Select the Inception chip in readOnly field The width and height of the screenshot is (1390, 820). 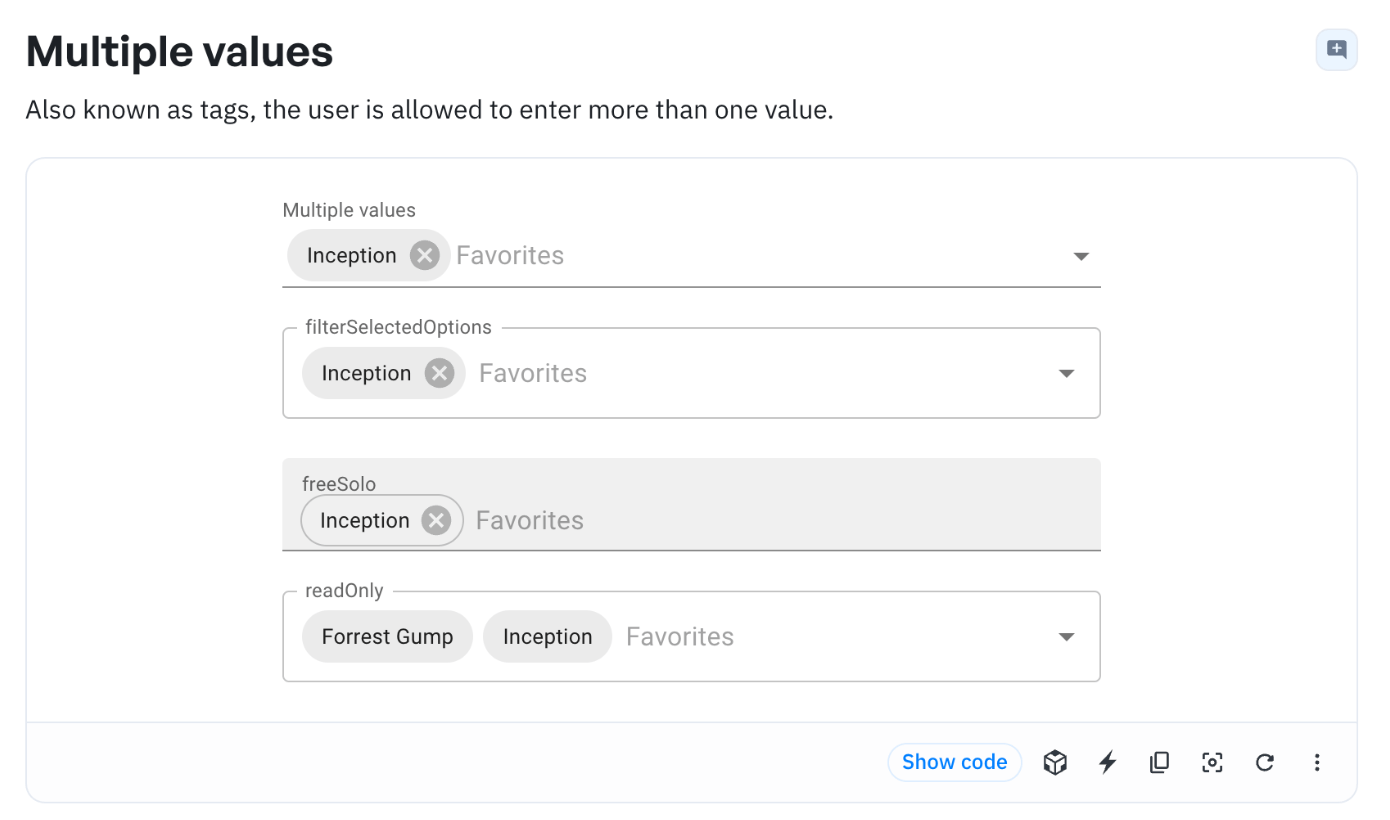click(547, 637)
